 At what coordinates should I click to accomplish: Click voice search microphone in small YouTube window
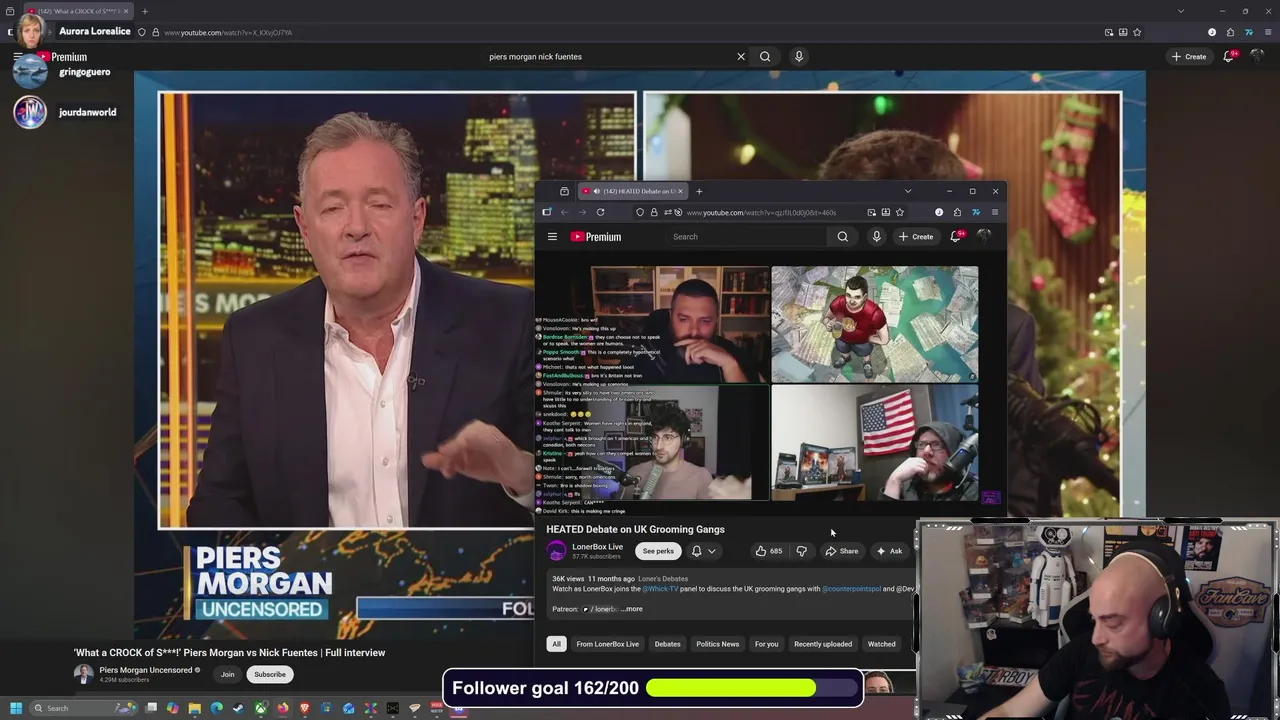(x=876, y=237)
